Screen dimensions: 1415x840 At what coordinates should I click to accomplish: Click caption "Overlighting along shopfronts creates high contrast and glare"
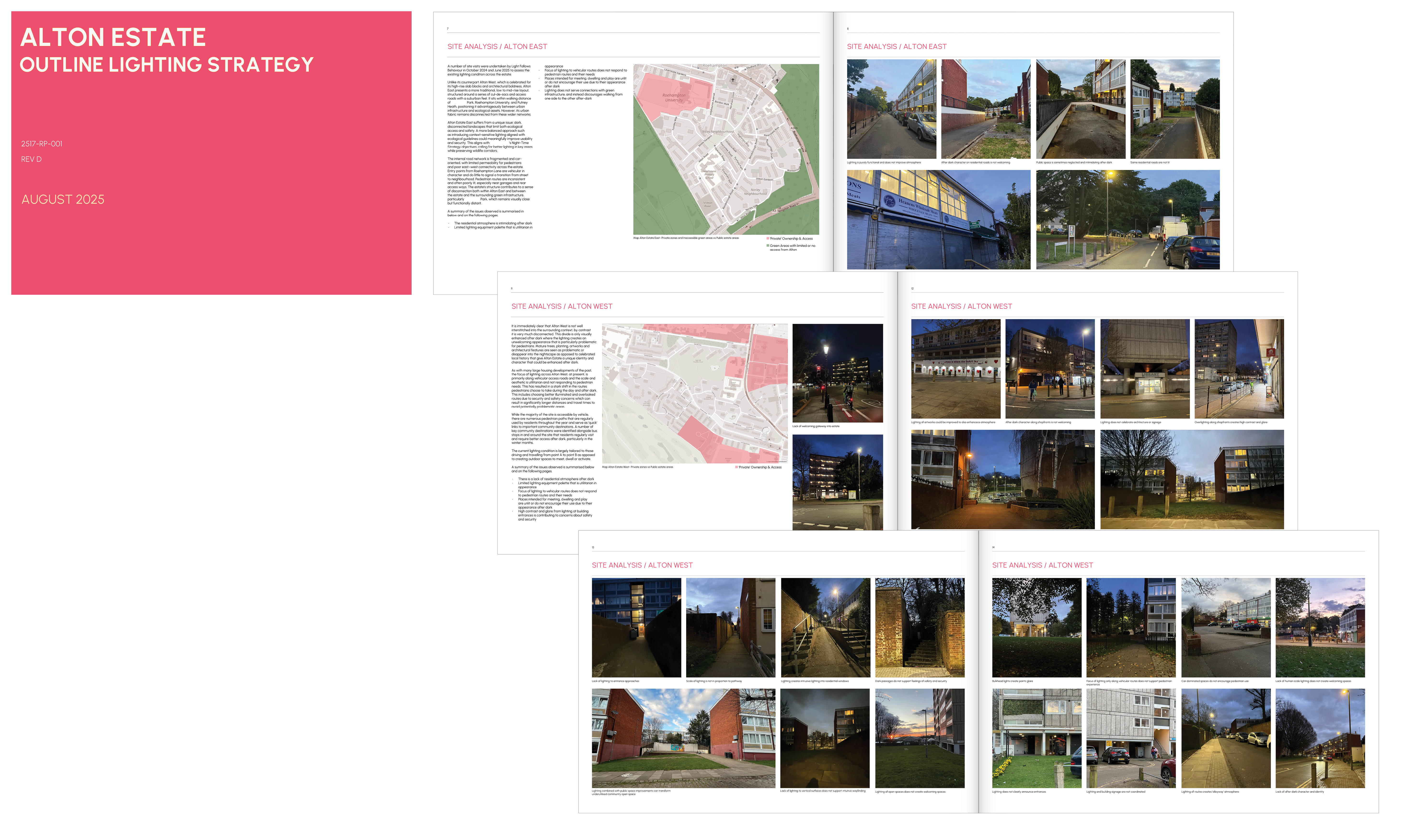pyautogui.click(x=1231, y=422)
